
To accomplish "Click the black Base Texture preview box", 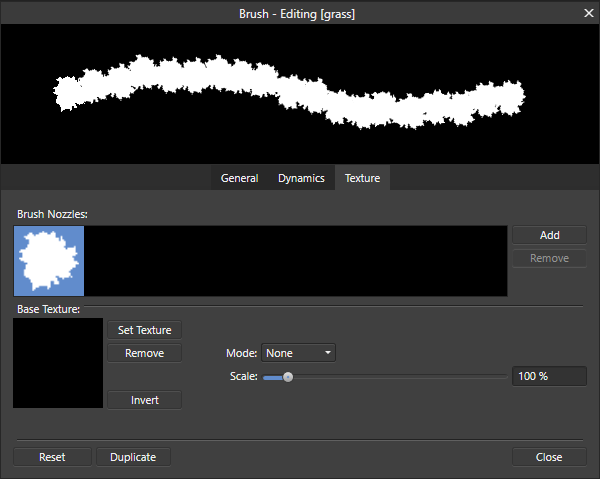I will coord(58,363).
